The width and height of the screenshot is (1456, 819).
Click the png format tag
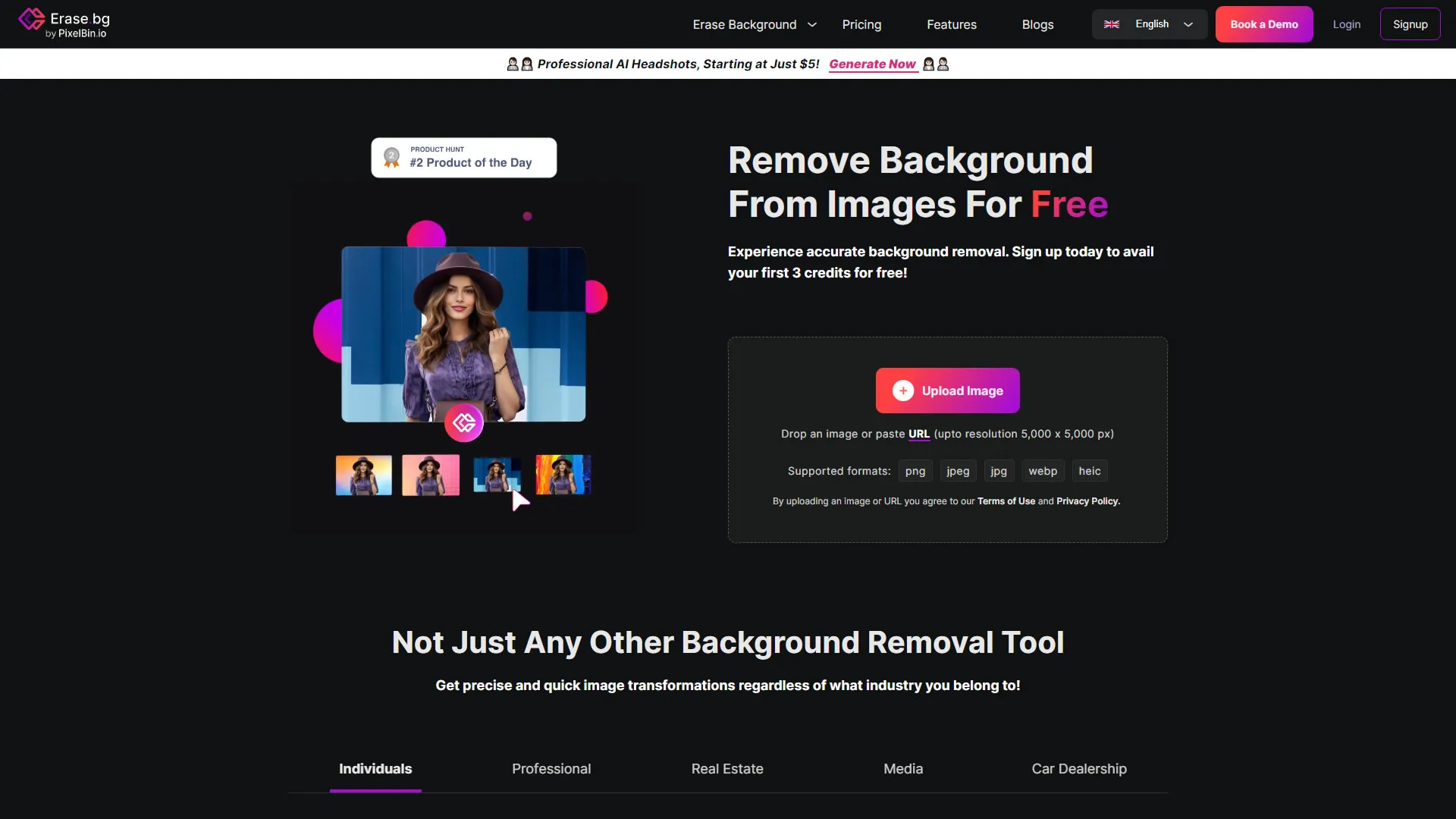(915, 471)
